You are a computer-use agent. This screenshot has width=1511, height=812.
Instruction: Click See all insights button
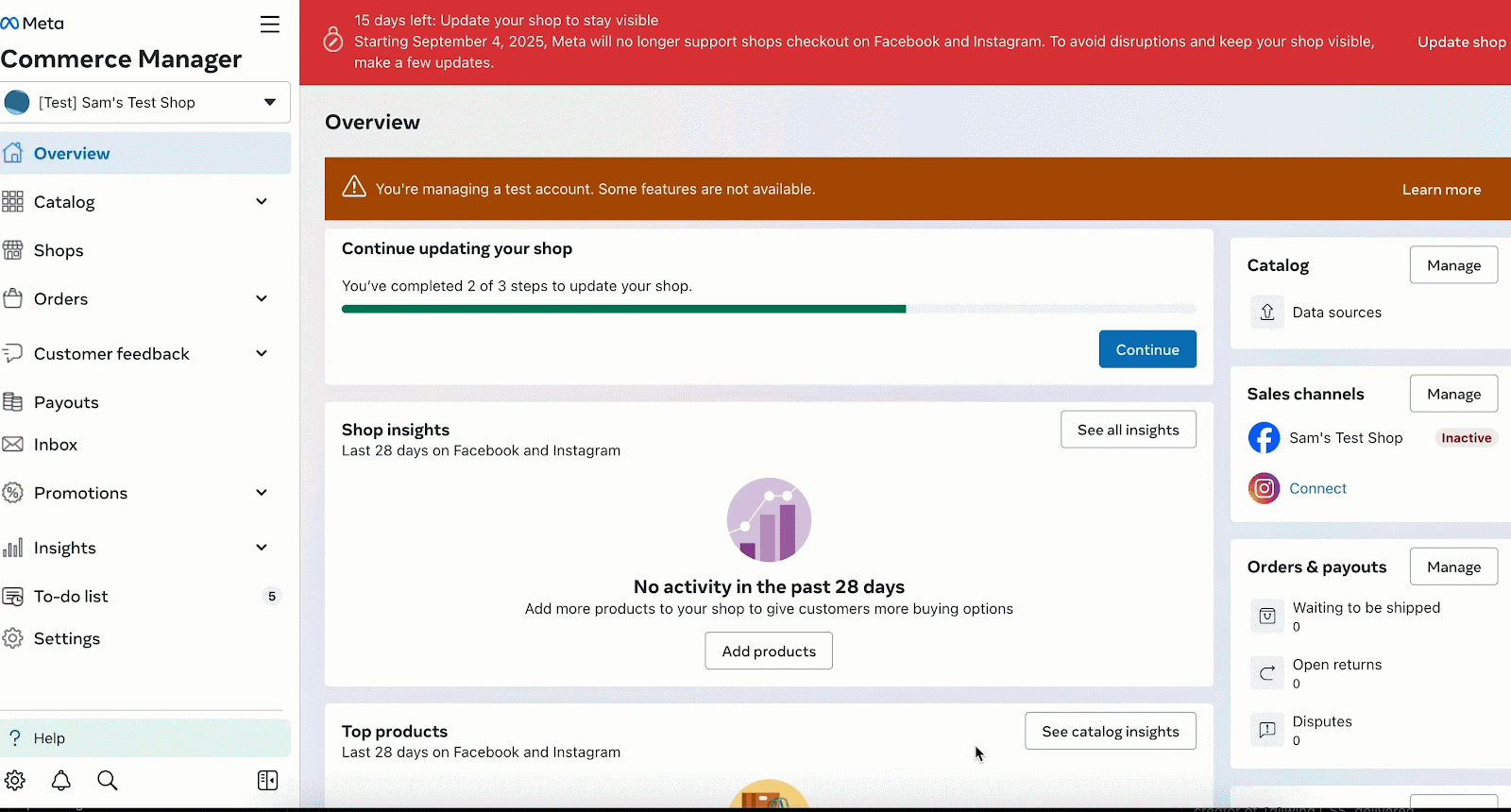[1128, 430]
